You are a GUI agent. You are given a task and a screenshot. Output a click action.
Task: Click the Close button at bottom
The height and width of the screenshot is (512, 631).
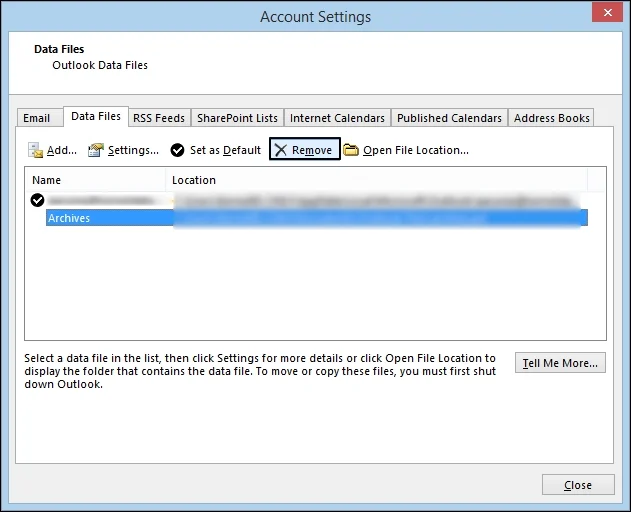(x=578, y=485)
